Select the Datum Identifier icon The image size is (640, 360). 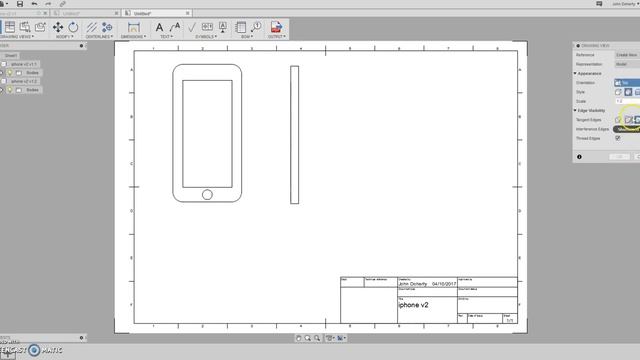pyautogui.click(x=223, y=27)
